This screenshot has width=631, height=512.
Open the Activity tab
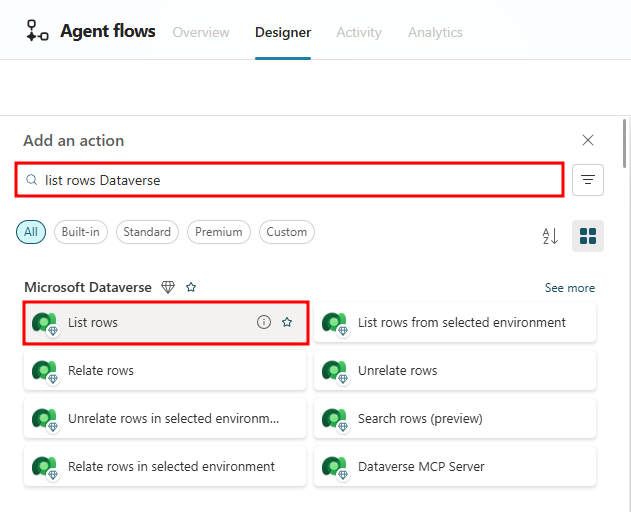click(x=359, y=32)
